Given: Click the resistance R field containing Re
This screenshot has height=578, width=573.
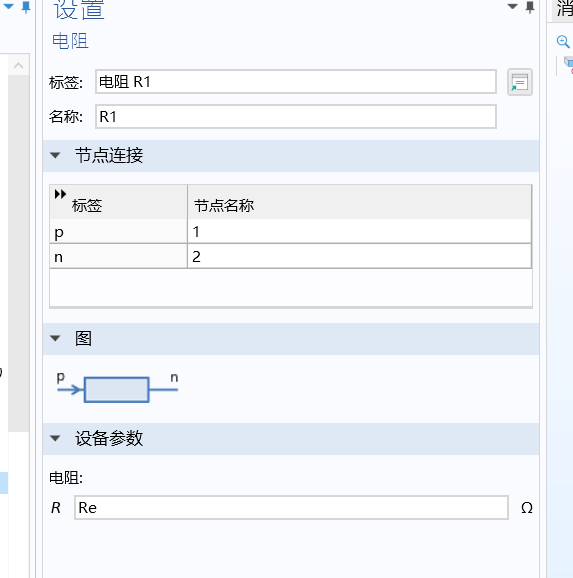Looking at the screenshot, I should pos(291,508).
